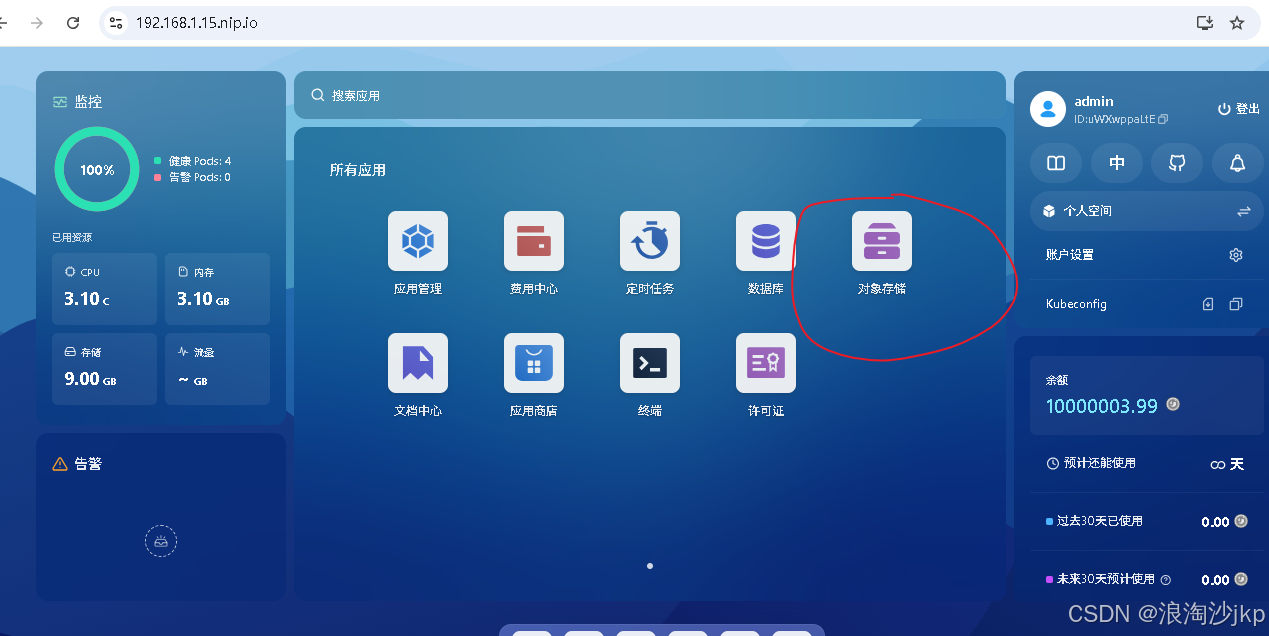Image resolution: width=1269 pixels, height=636 pixels.
Task: Launch the 定时任务 app
Action: pos(650,241)
